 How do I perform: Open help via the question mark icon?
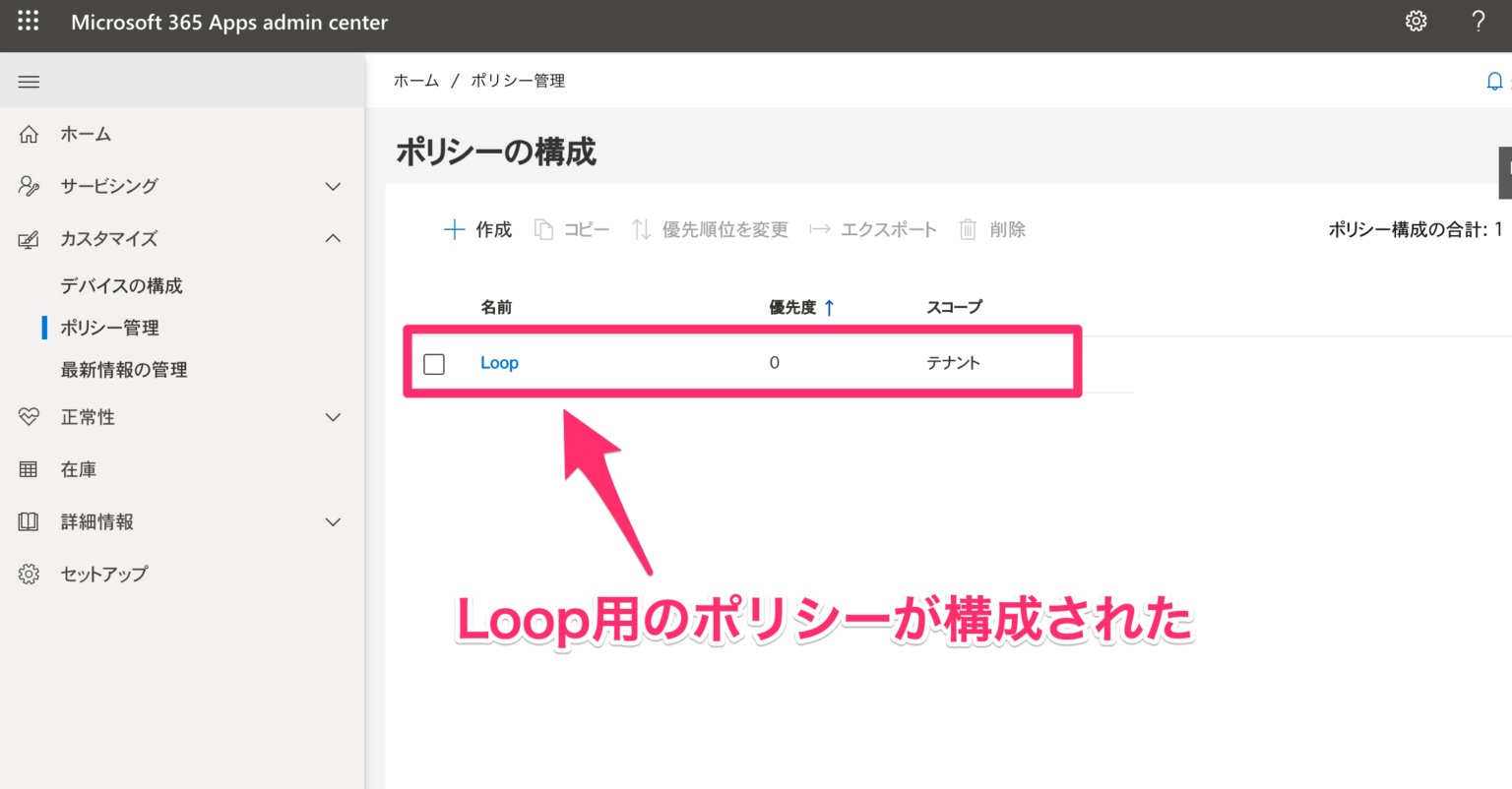[x=1478, y=21]
